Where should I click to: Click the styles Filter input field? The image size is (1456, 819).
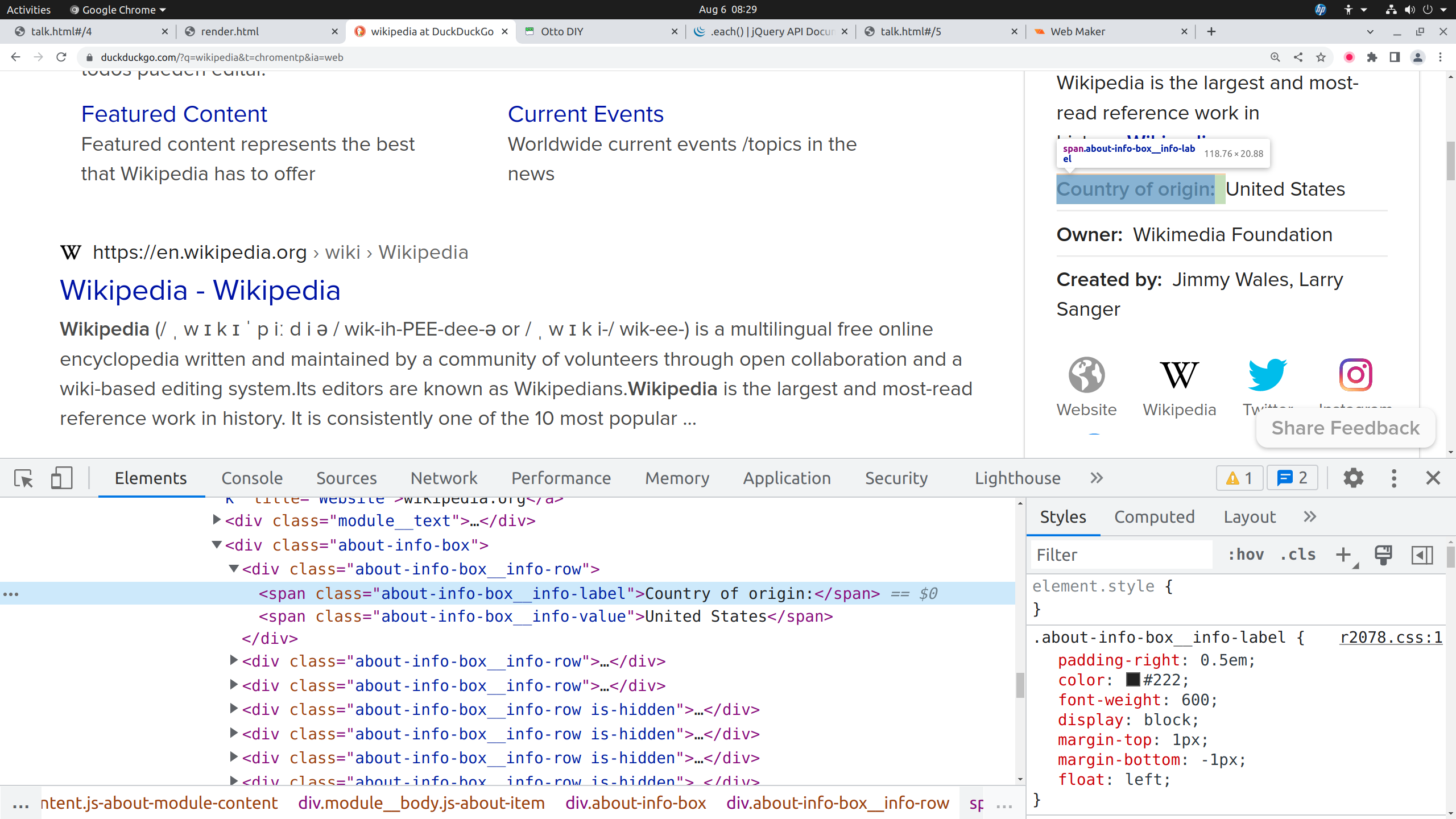point(1120,555)
